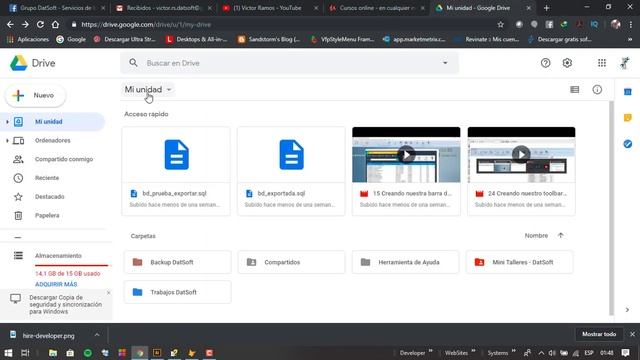640x360 pixels.
Task: Show hidden system tray icons
Action: (x=541, y=353)
